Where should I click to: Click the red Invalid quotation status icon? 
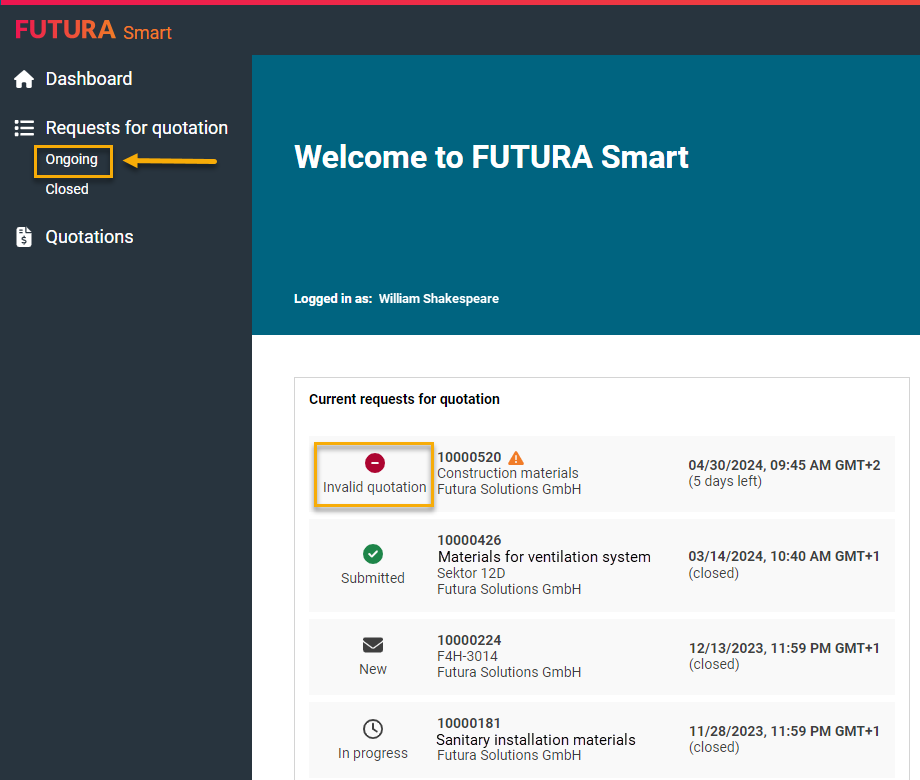coord(374,463)
